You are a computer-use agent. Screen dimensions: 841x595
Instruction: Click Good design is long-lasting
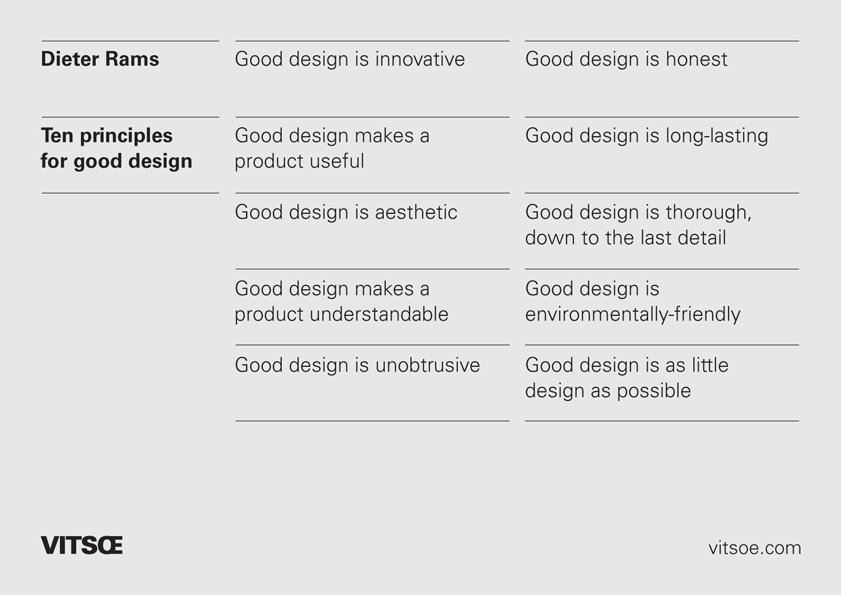click(x=646, y=136)
